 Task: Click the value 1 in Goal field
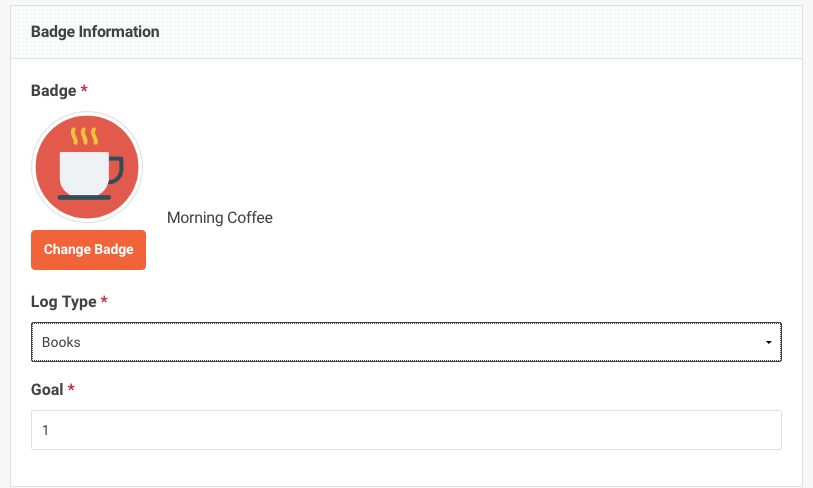point(46,430)
